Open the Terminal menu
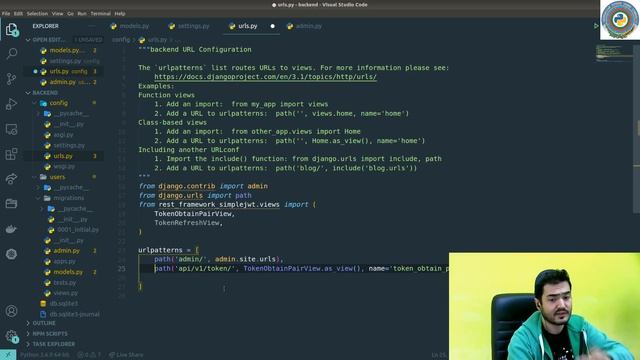The height and width of the screenshot is (360, 640). [x=100, y=13]
